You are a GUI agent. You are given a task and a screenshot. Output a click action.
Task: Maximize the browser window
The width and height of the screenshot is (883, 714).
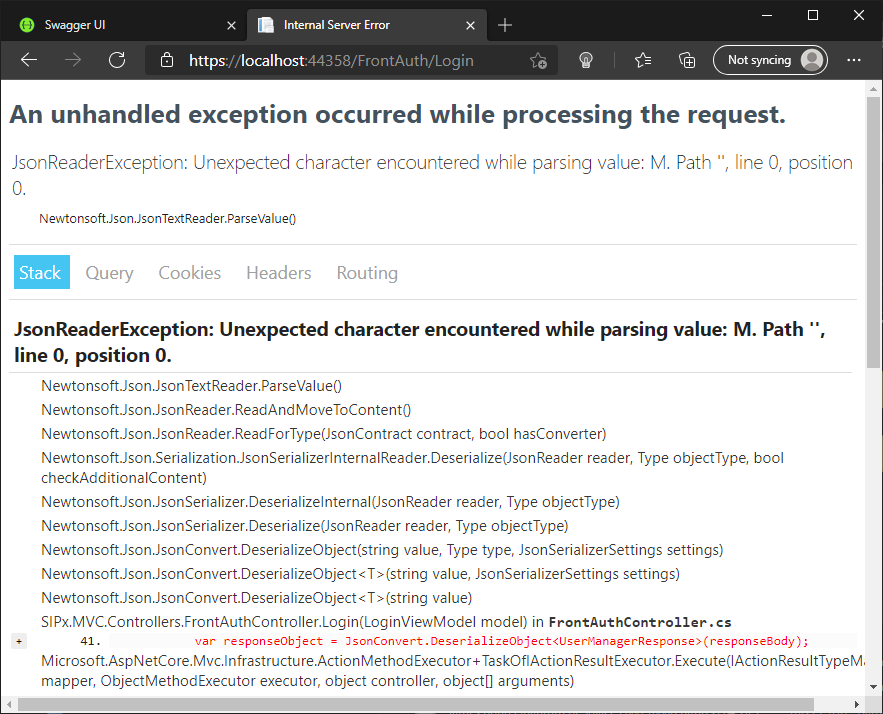coord(813,15)
